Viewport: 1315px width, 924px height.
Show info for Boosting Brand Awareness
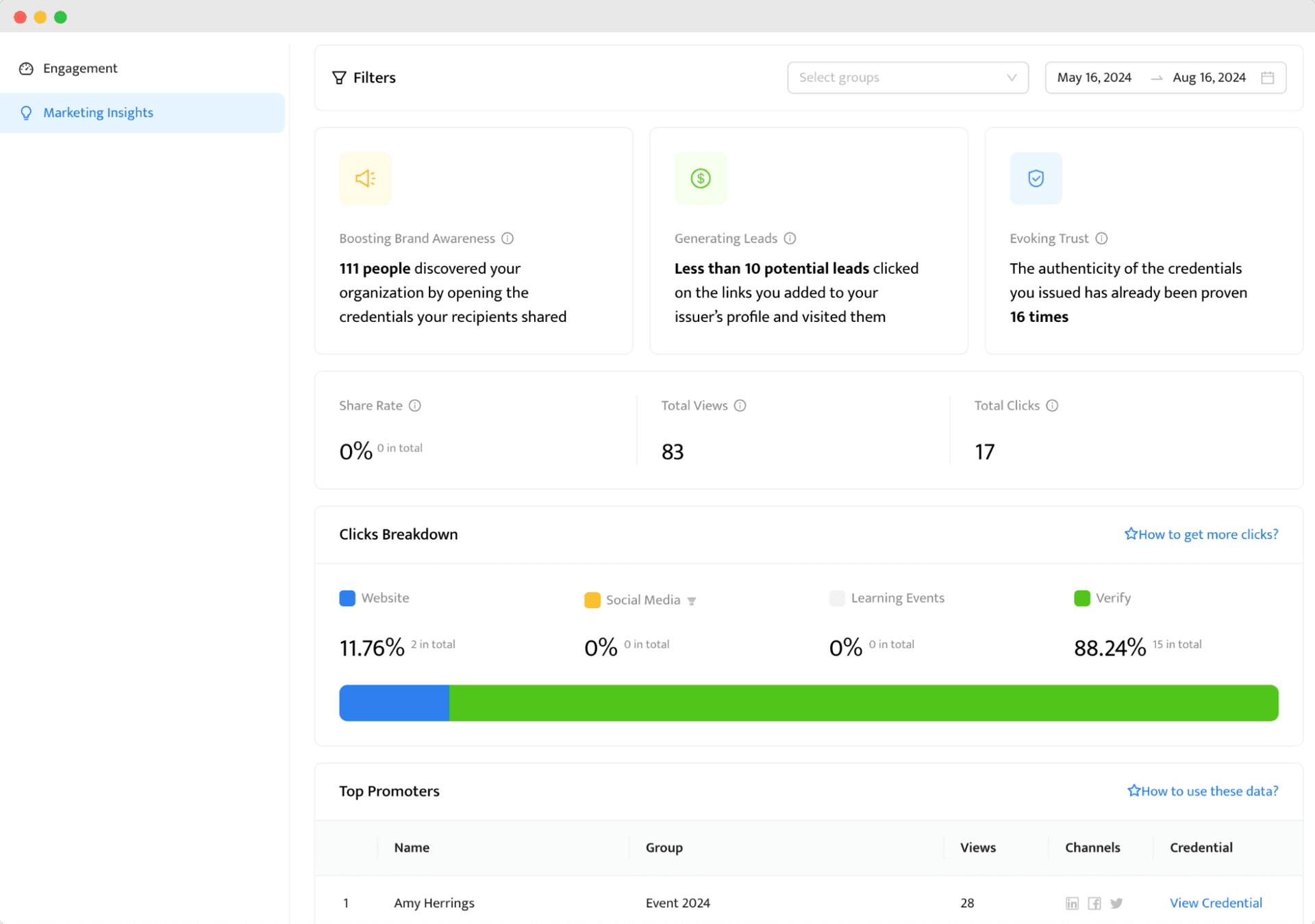pyautogui.click(x=508, y=238)
